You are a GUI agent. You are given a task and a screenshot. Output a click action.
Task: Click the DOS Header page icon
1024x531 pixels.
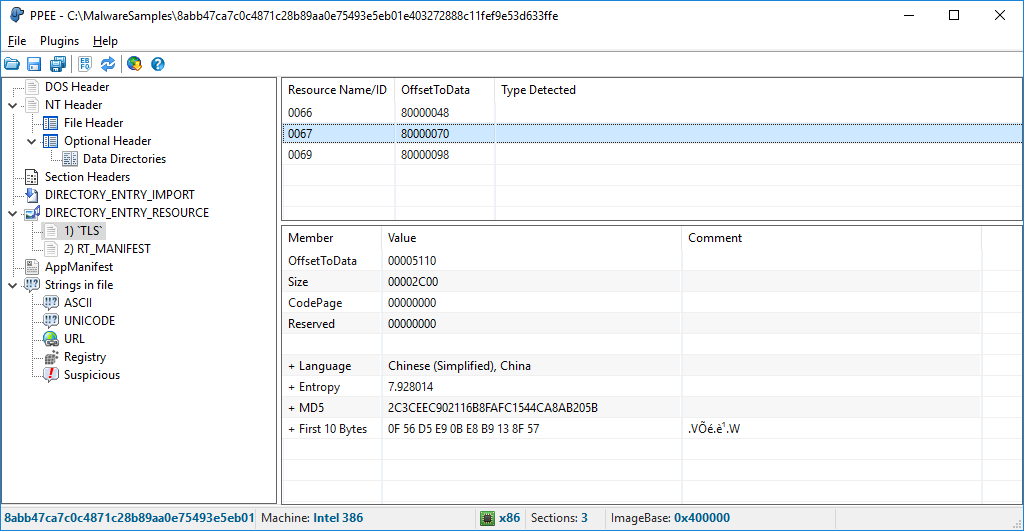point(31,87)
